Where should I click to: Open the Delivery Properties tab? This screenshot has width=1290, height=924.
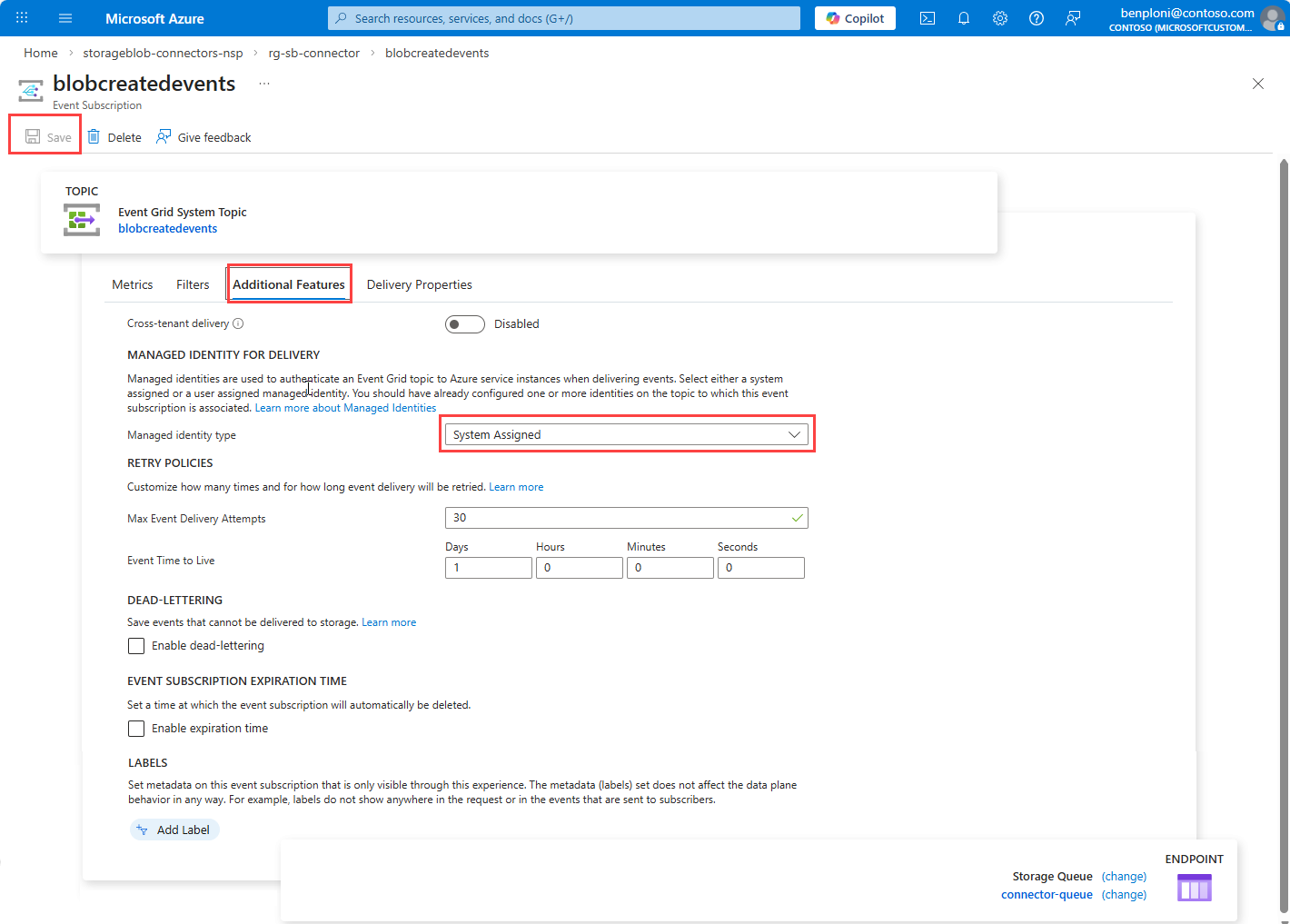click(420, 284)
